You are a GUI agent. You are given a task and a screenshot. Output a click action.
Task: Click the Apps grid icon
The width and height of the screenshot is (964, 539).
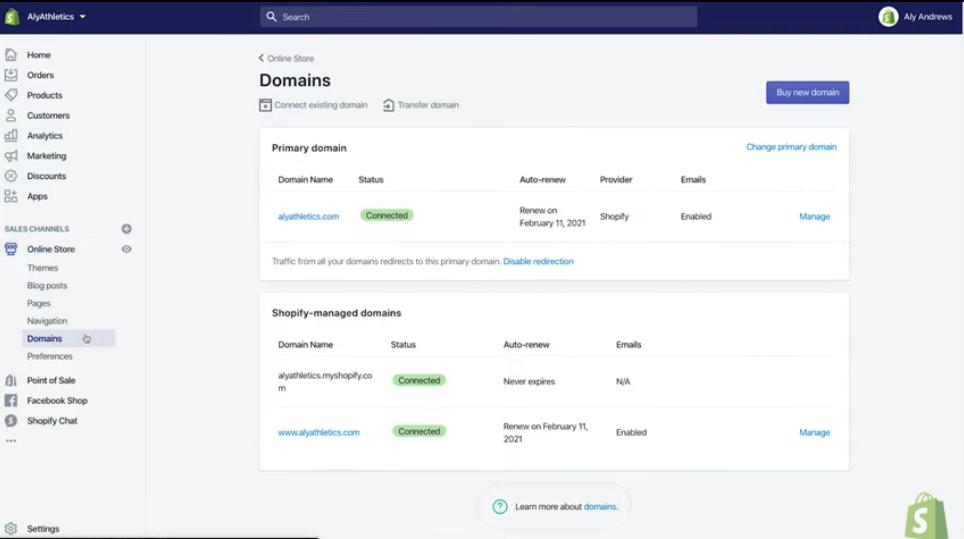10,196
